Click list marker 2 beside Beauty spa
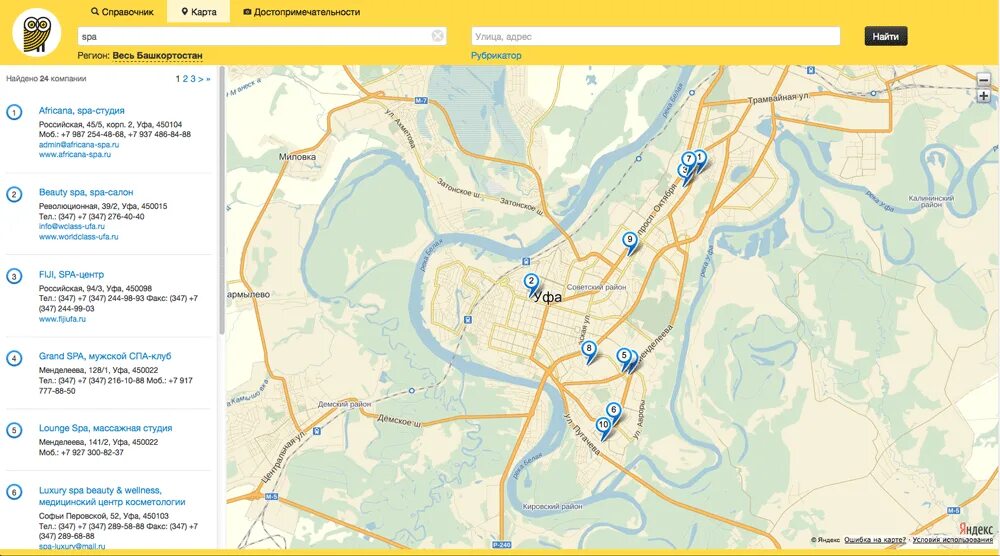The width and height of the screenshot is (1000, 556). point(14,194)
